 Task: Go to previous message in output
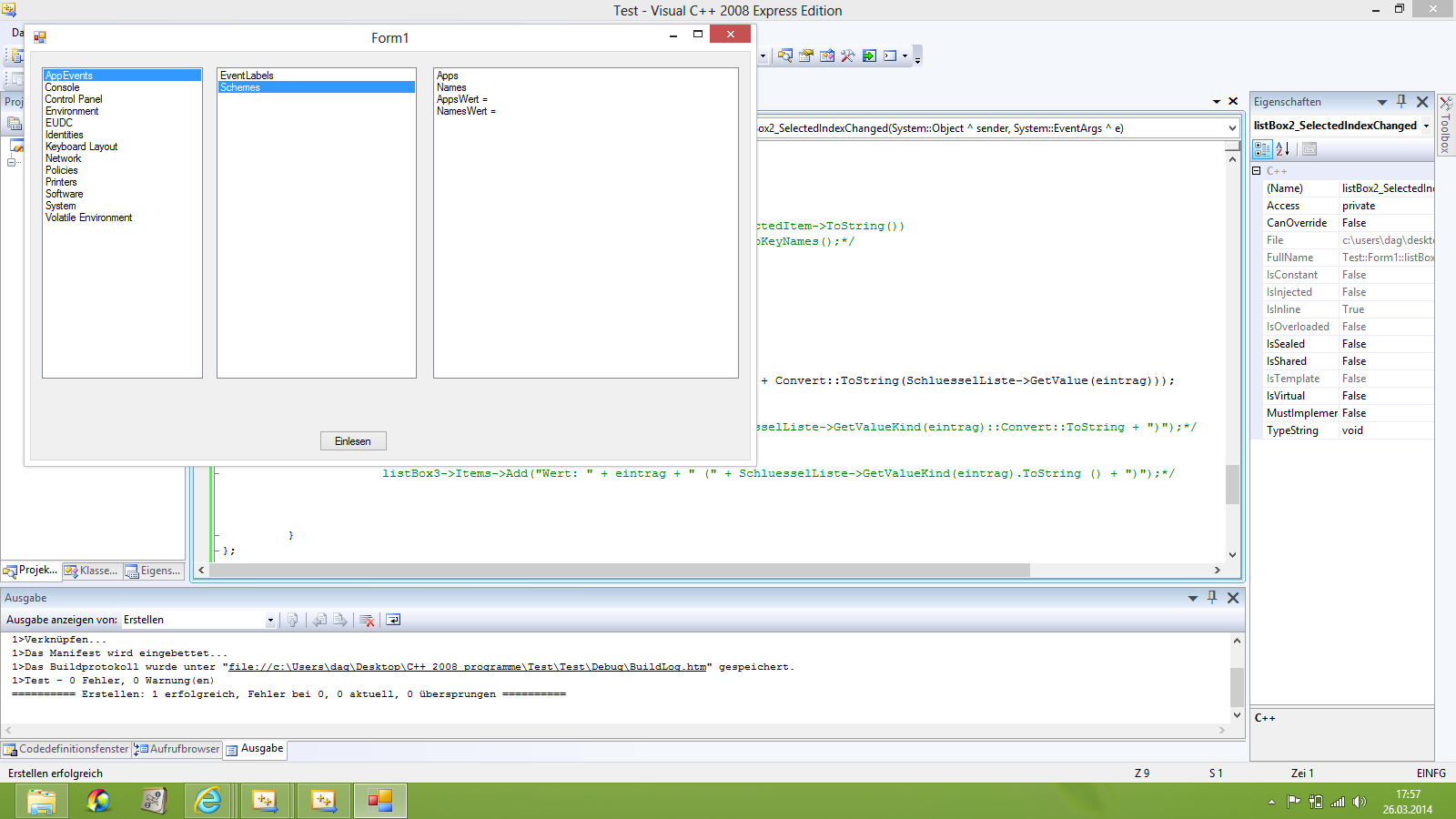319,620
